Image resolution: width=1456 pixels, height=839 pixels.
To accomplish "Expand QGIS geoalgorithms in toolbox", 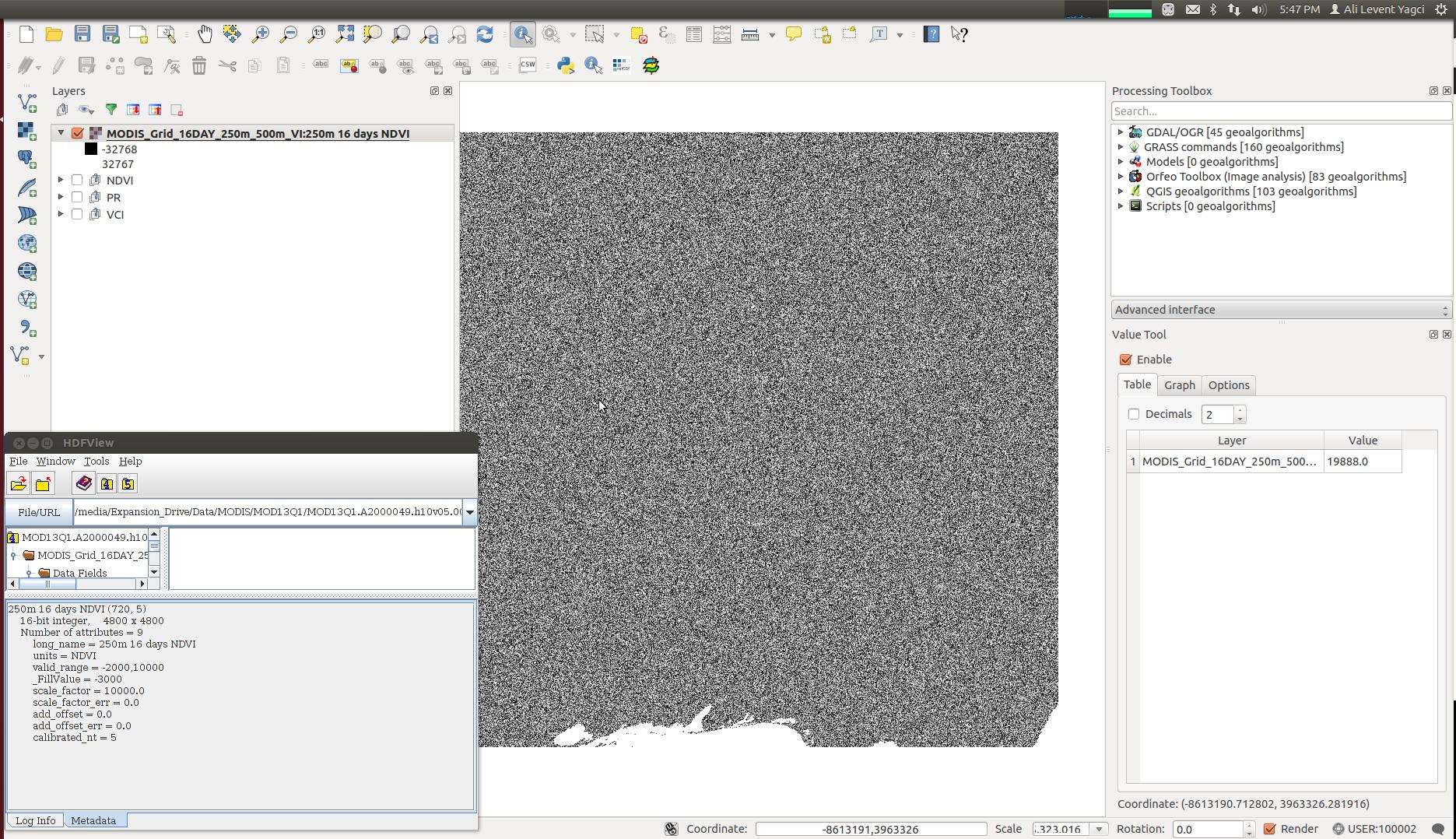I will click(x=1121, y=191).
